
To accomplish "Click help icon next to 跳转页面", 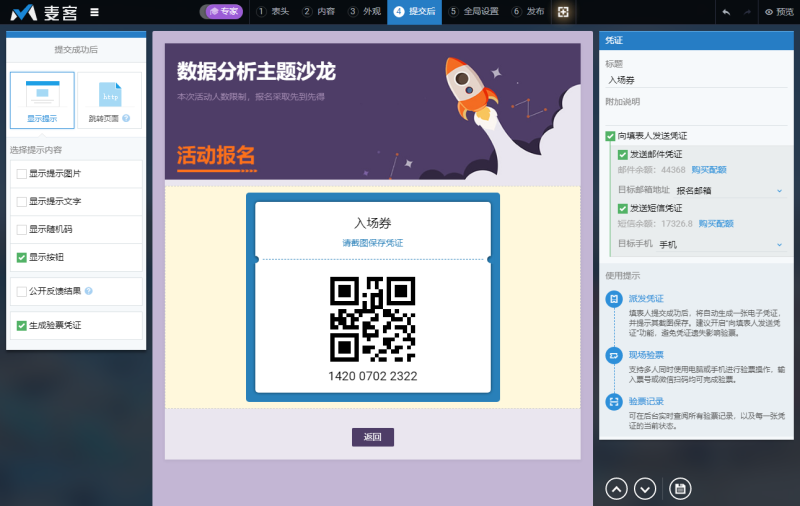I will click(126, 118).
